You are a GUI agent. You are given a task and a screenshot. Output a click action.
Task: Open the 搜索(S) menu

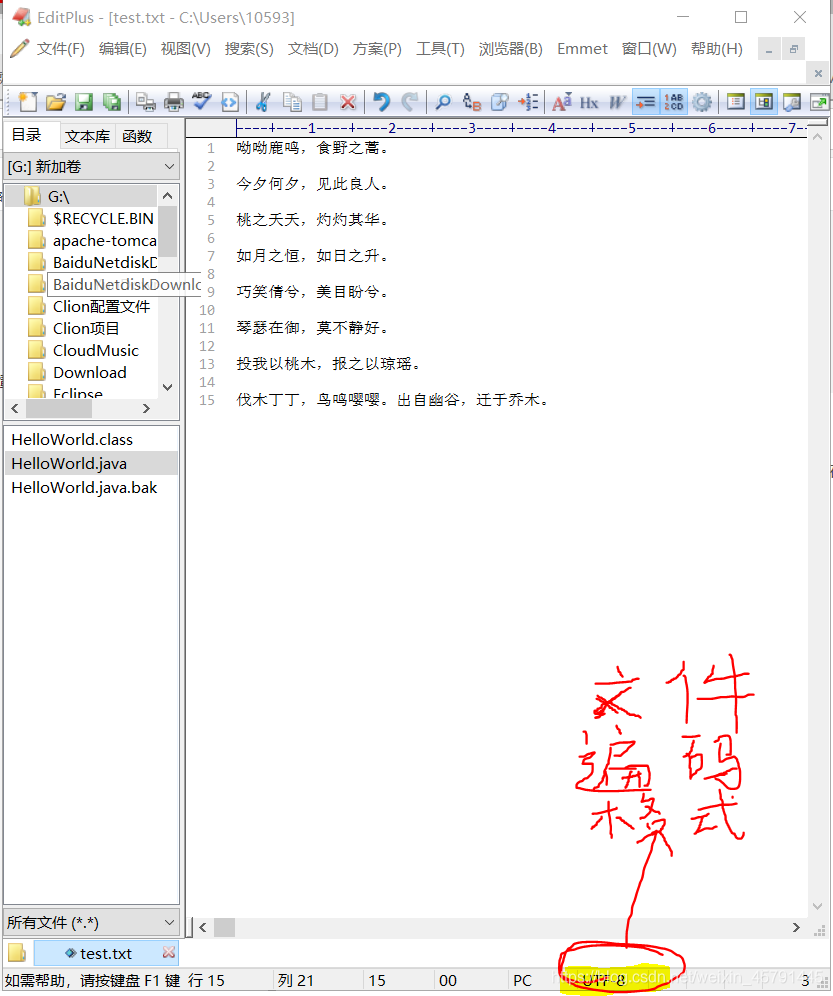tap(249, 49)
